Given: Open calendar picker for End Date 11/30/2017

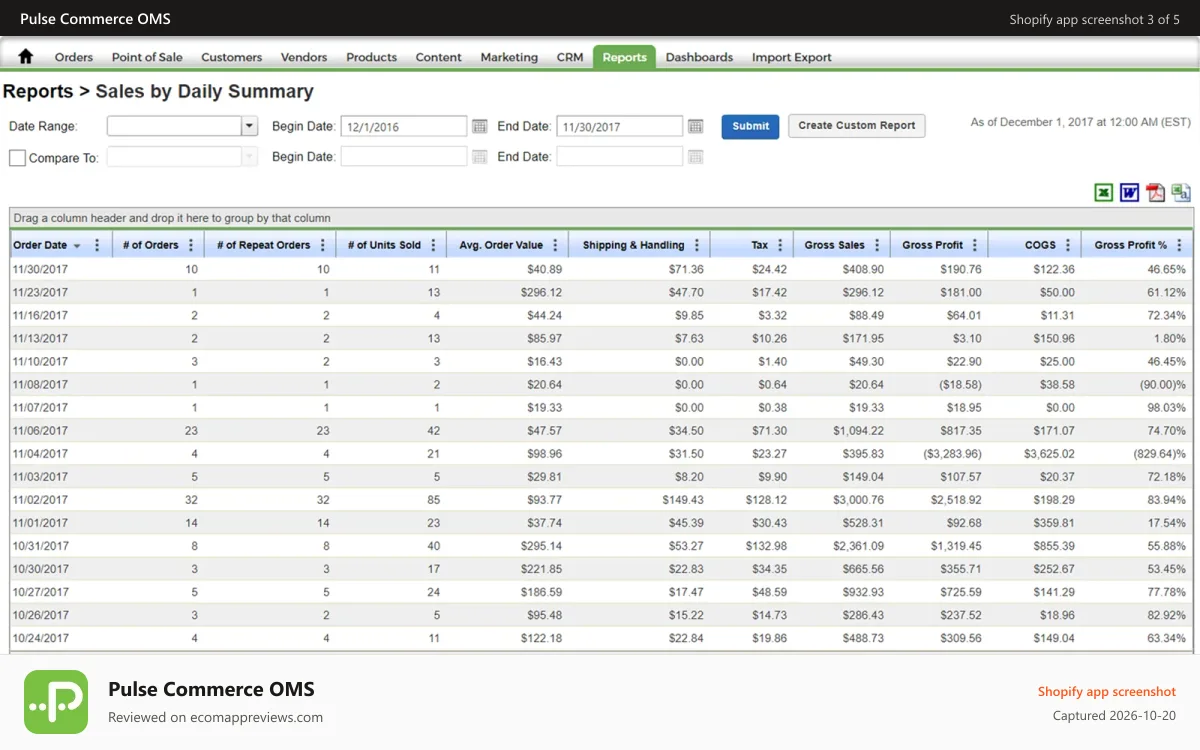Looking at the screenshot, I should click(696, 126).
